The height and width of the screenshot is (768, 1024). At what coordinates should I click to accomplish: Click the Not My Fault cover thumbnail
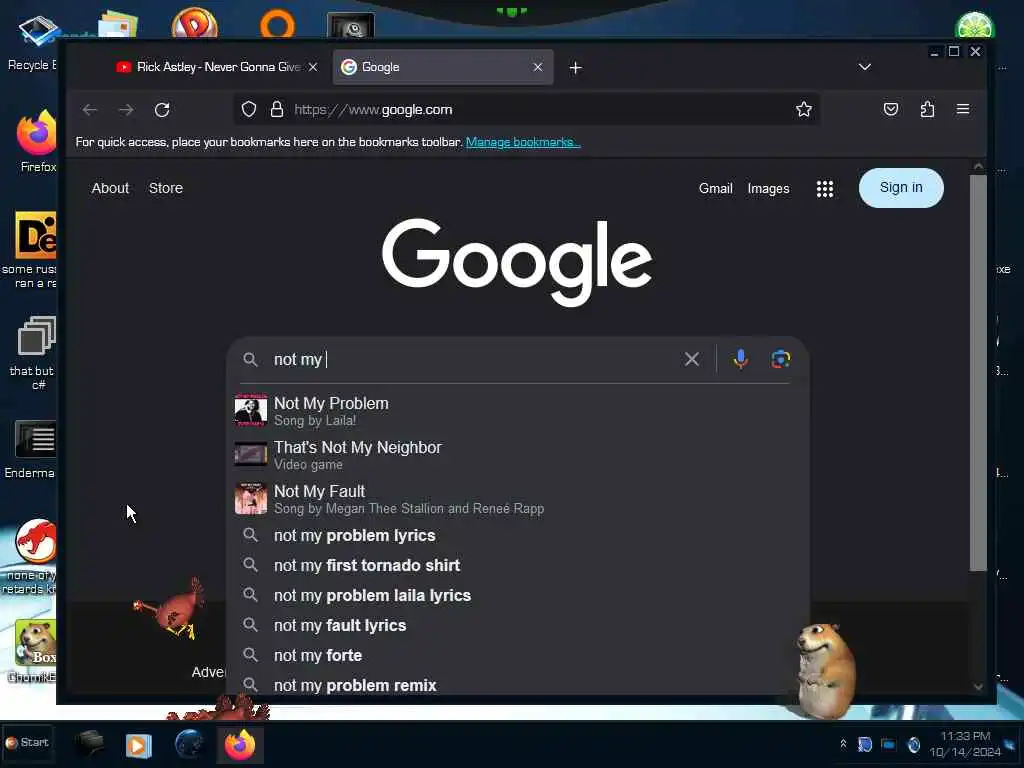pyautogui.click(x=251, y=498)
